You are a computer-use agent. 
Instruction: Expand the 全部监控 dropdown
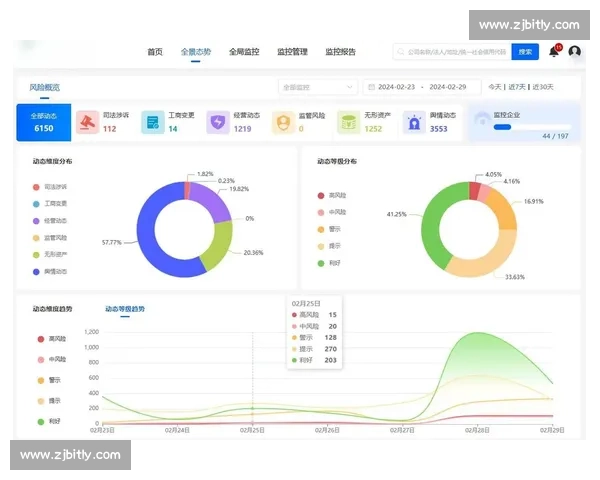pos(315,87)
